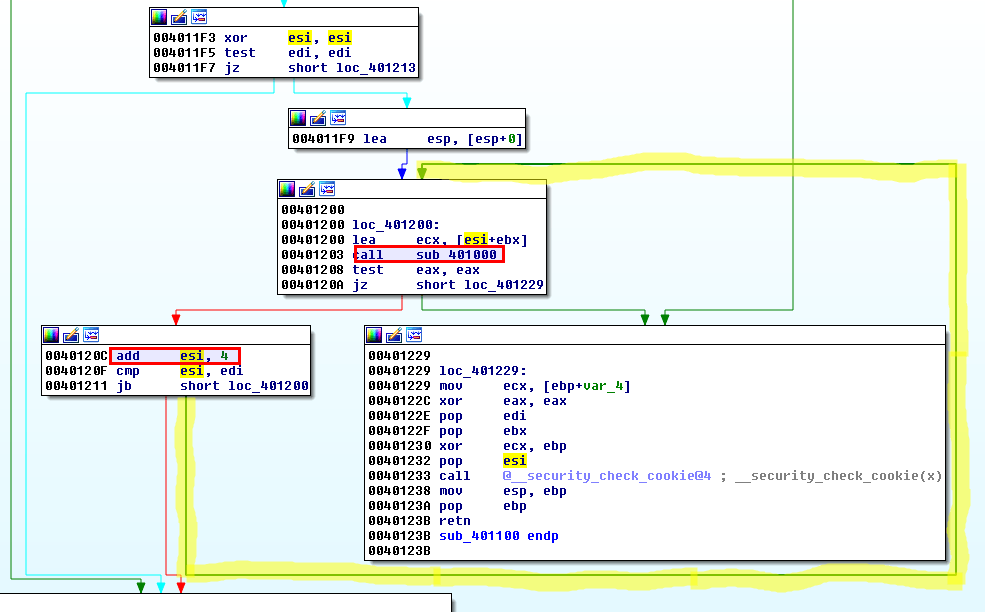Viewport: 985px width, 612px height.
Task: Click node color icon on loc_401200 block
Action: 287,189
